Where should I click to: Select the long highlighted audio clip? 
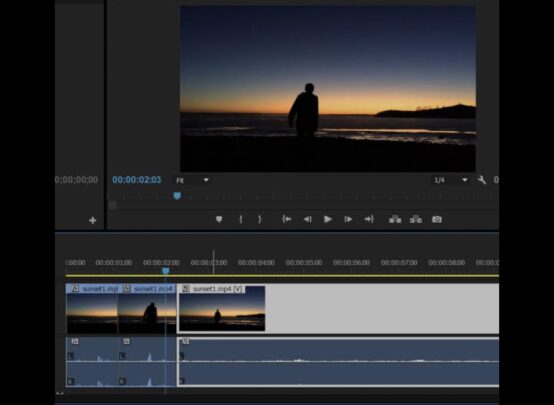(338, 362)
